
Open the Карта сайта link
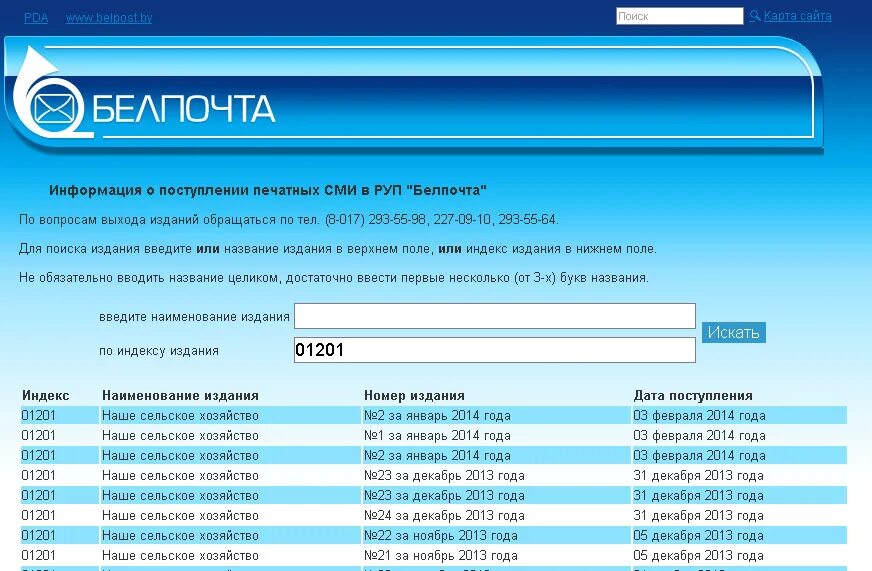pyautogui.click(x=797, y=16)
